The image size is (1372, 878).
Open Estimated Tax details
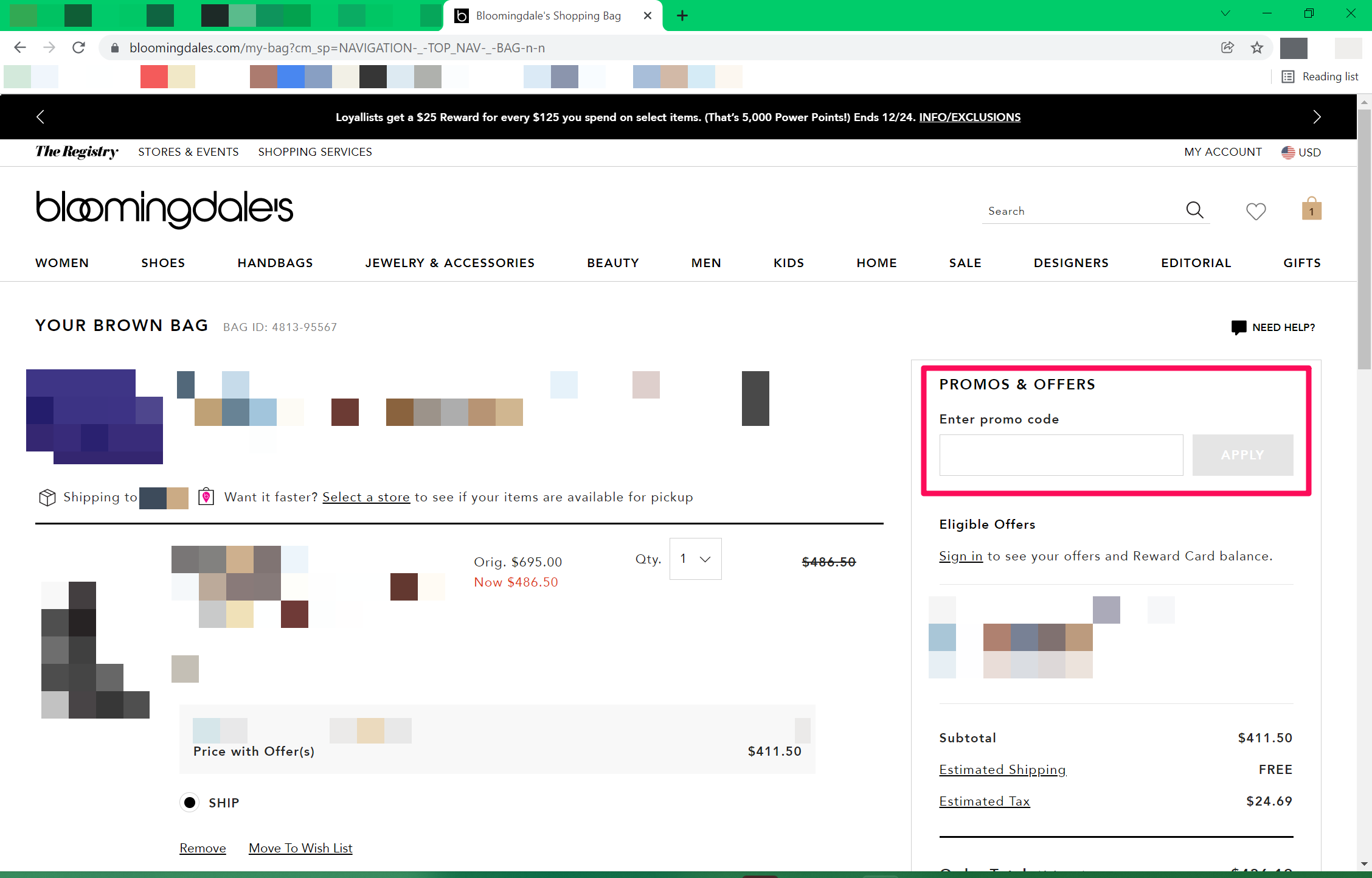pyautogui.click(x=984, y=801)
